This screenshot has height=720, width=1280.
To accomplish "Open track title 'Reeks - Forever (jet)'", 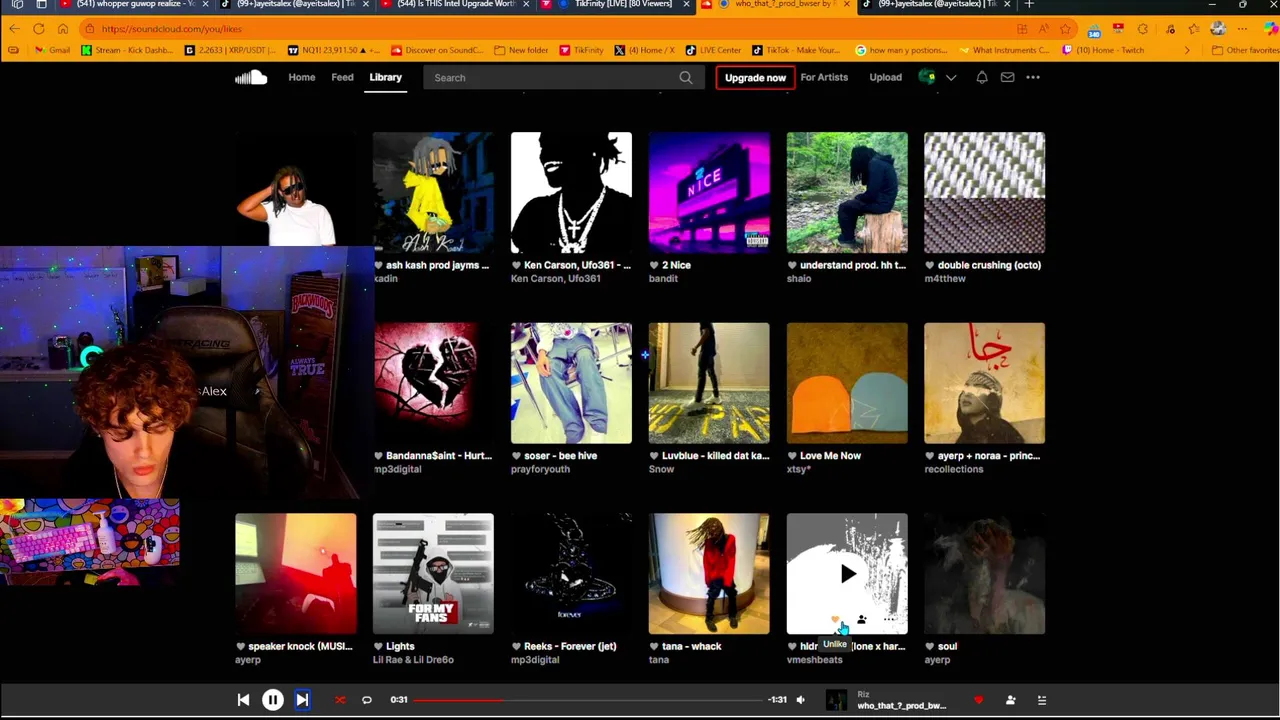I will (570, 646).
